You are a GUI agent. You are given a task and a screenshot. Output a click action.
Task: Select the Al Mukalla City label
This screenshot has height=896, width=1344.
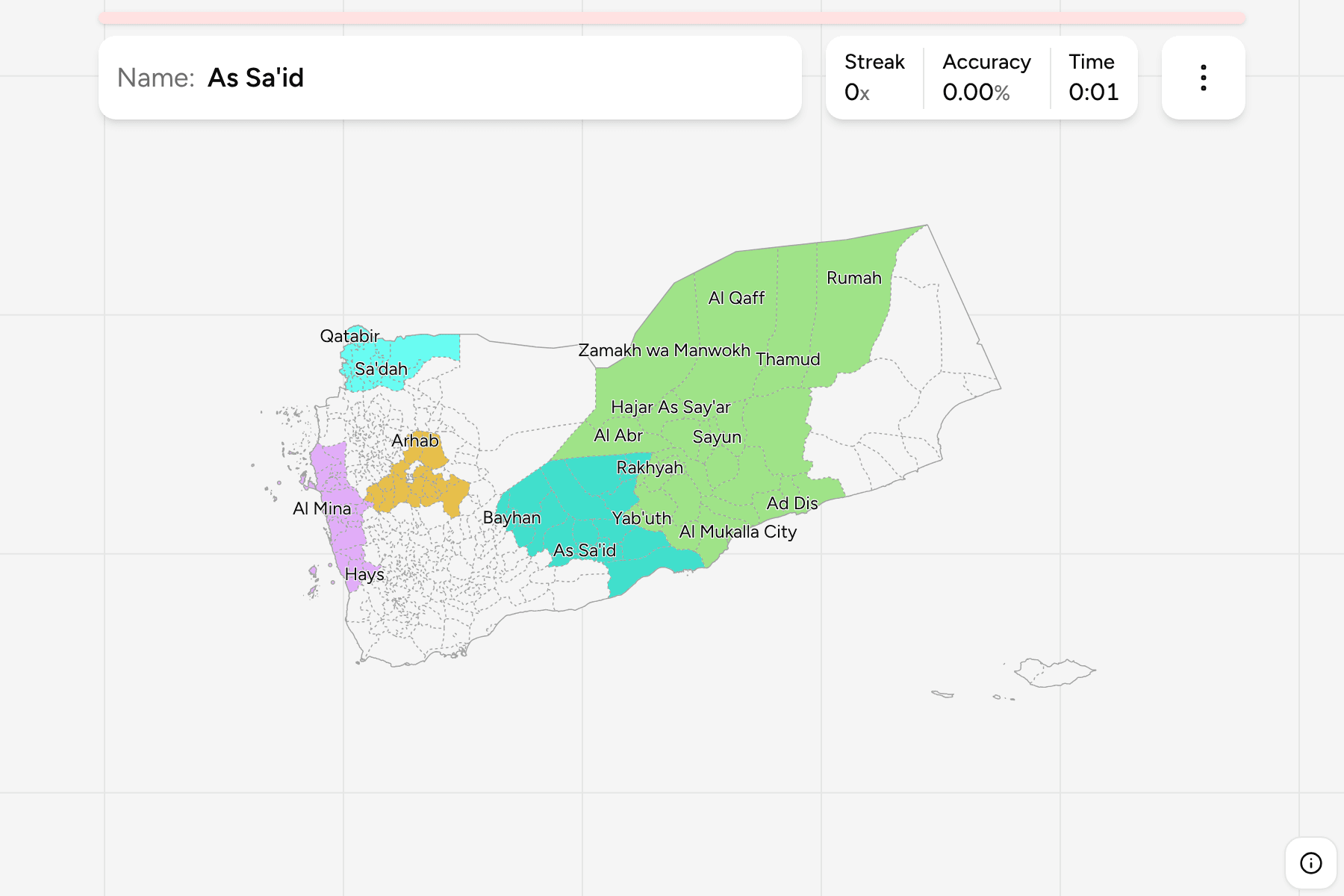(738, 532)
